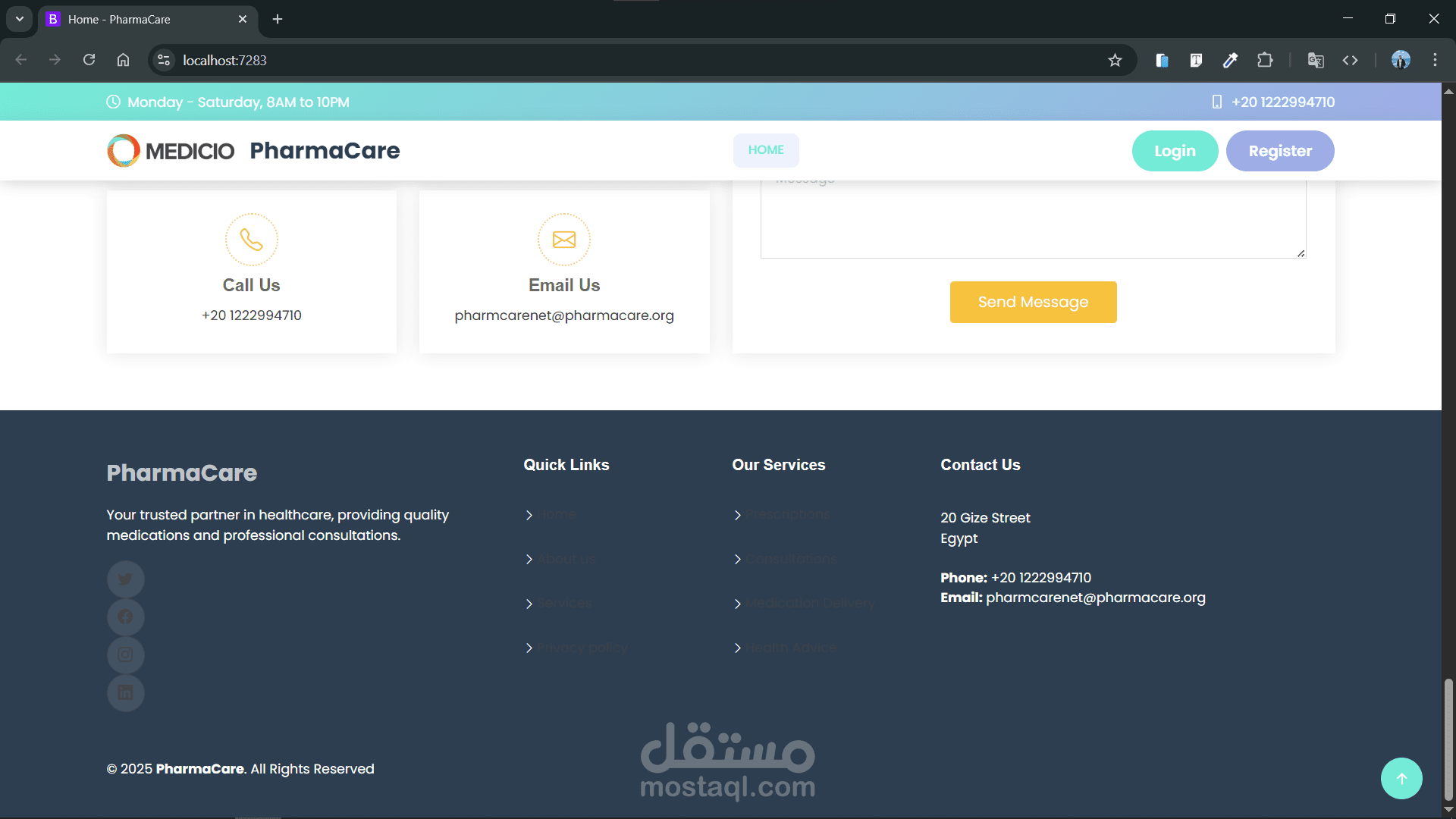Click the Monday - Saturday hours text
The width and height of the screenshot is (1456, 819).
238,102
